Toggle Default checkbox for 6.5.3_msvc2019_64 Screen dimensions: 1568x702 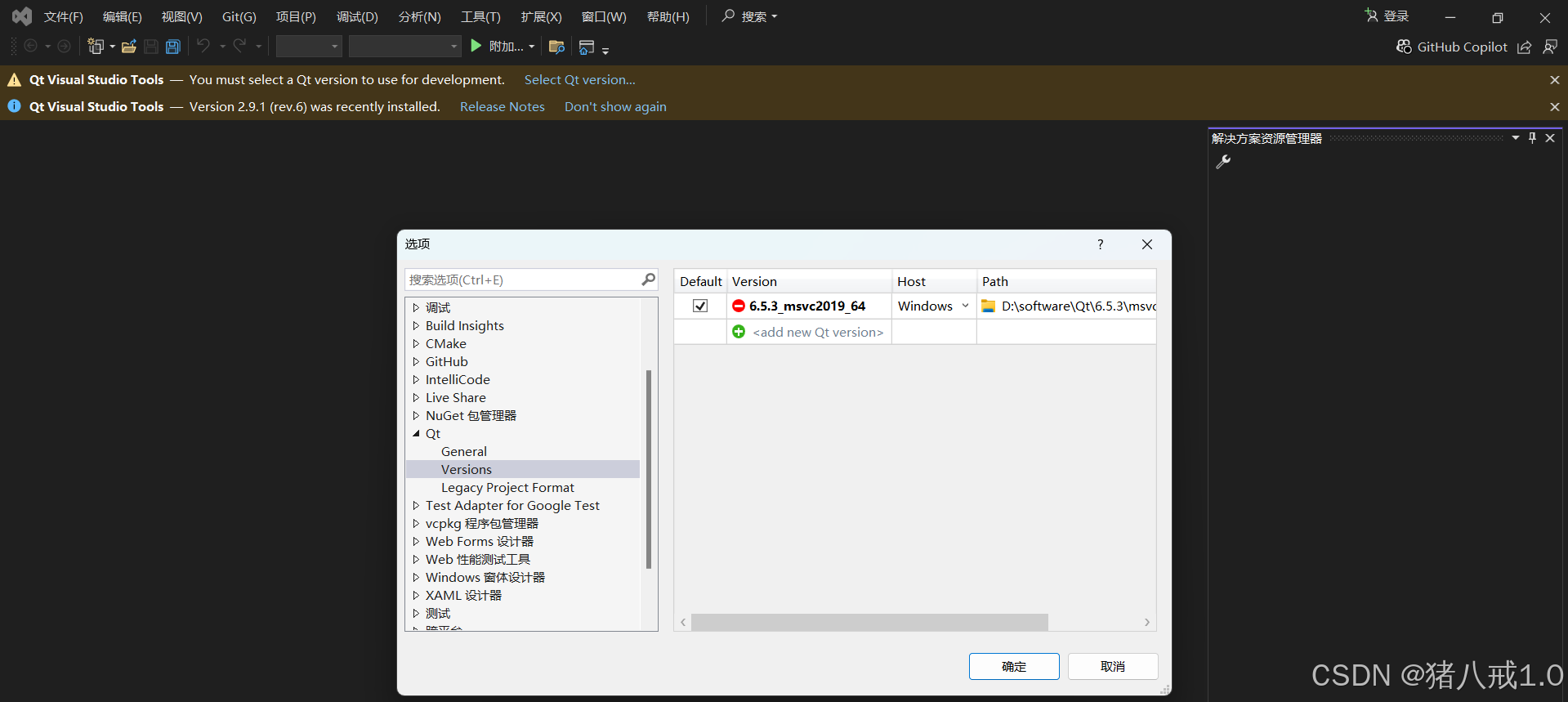700,306
